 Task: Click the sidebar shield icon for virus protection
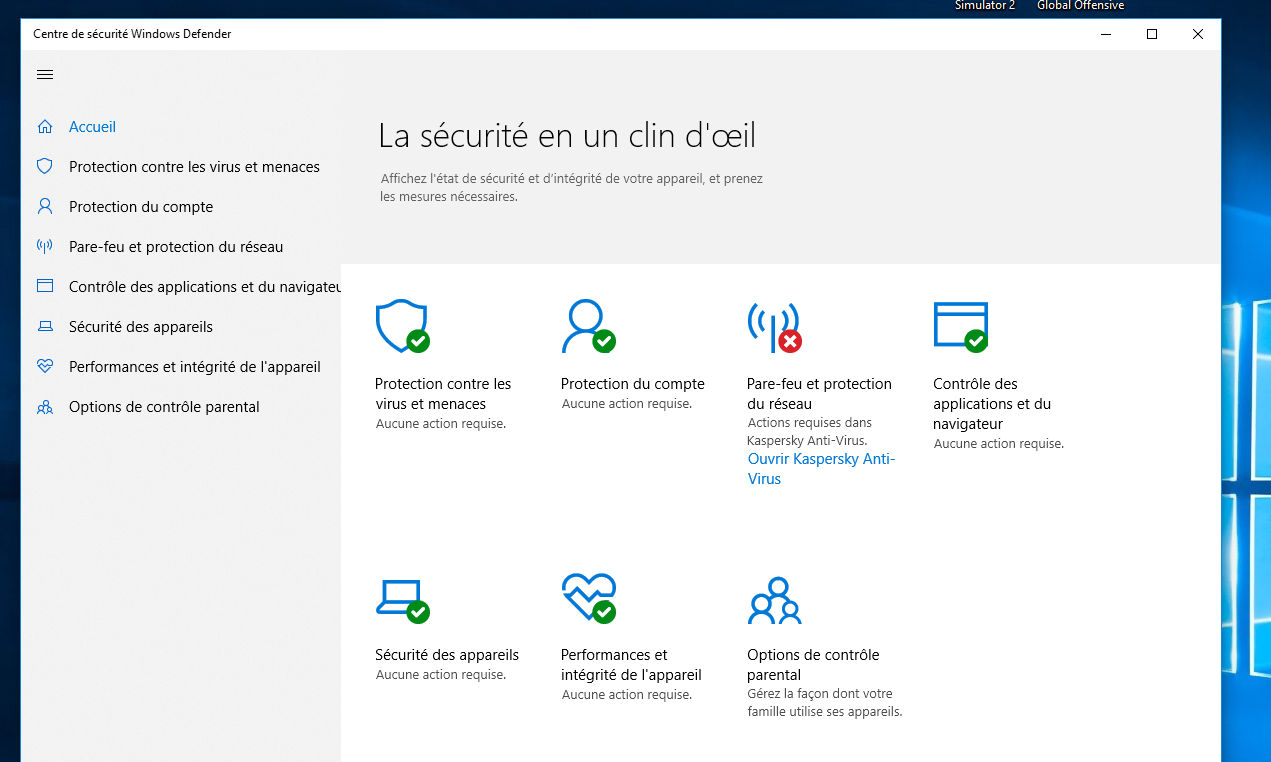(x=45, y=167)
